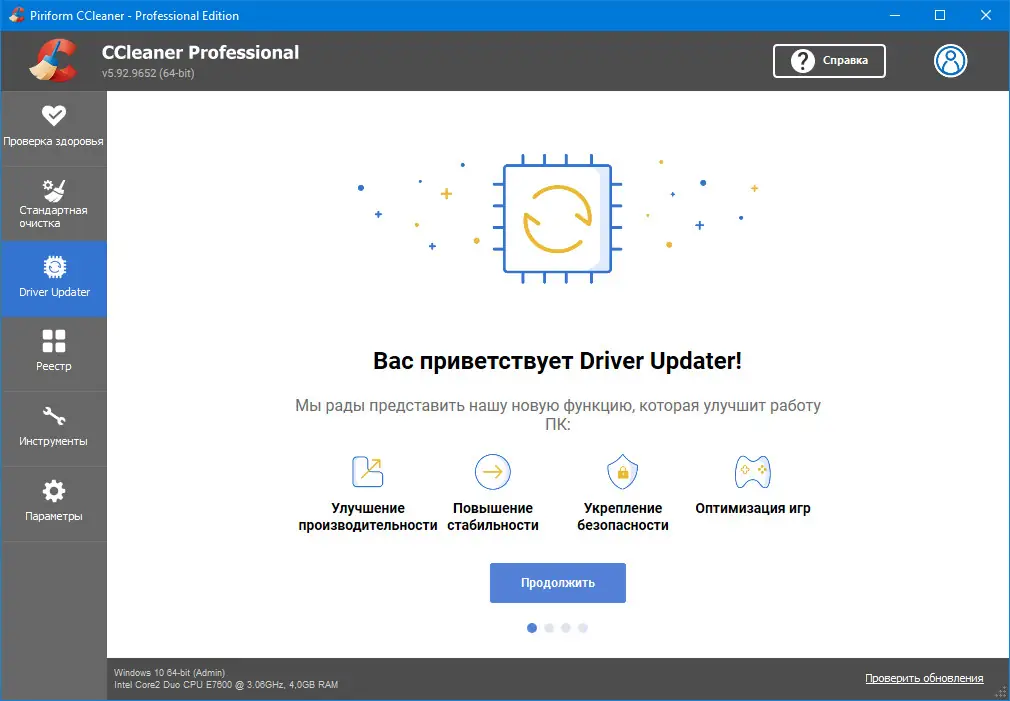Click the CCleaner logo in header

tap(53, 61)
